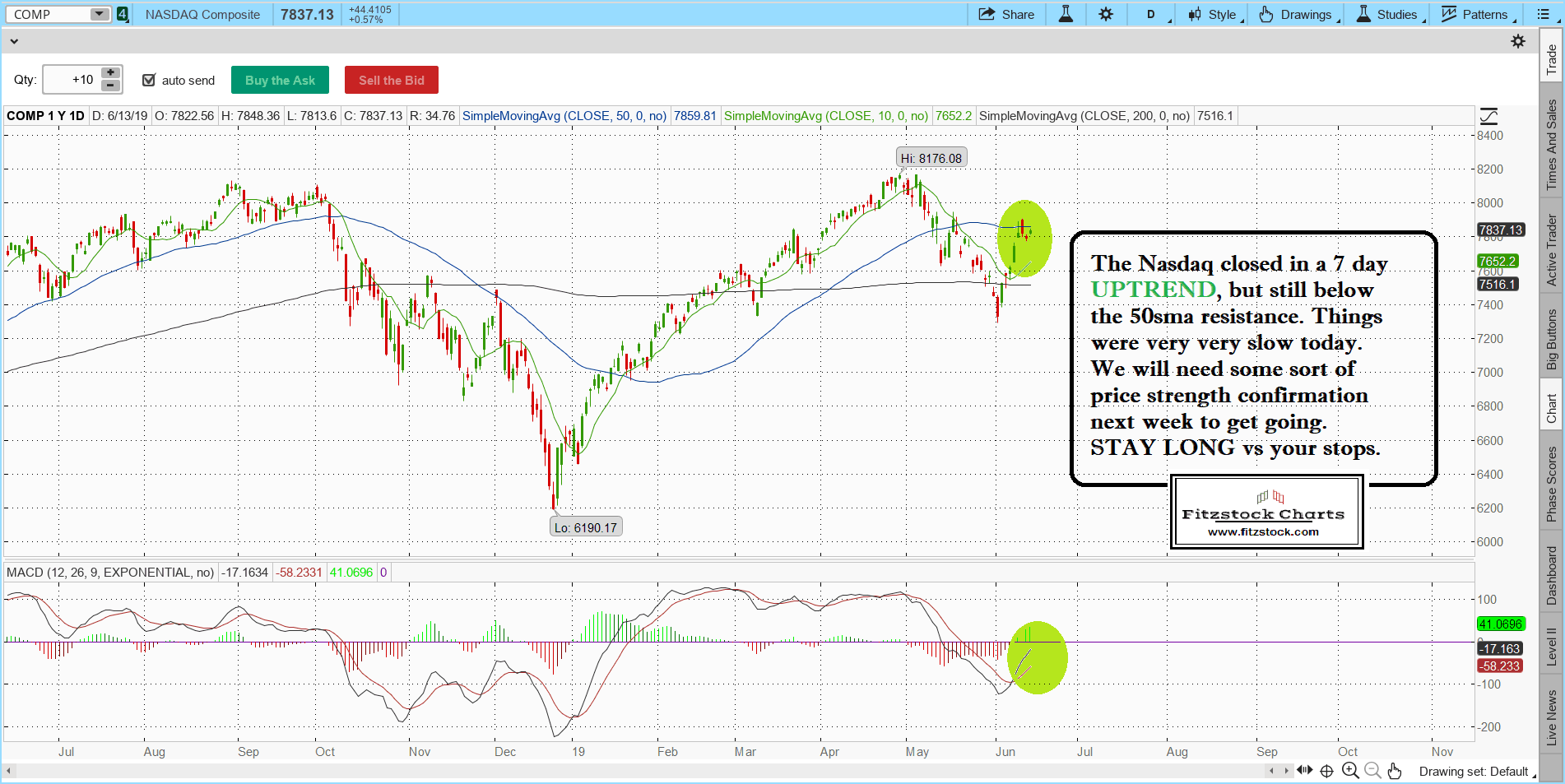This screenshot has height=784, width=1565.
Task: Click the Sell the Bid button
Action: 391,80
